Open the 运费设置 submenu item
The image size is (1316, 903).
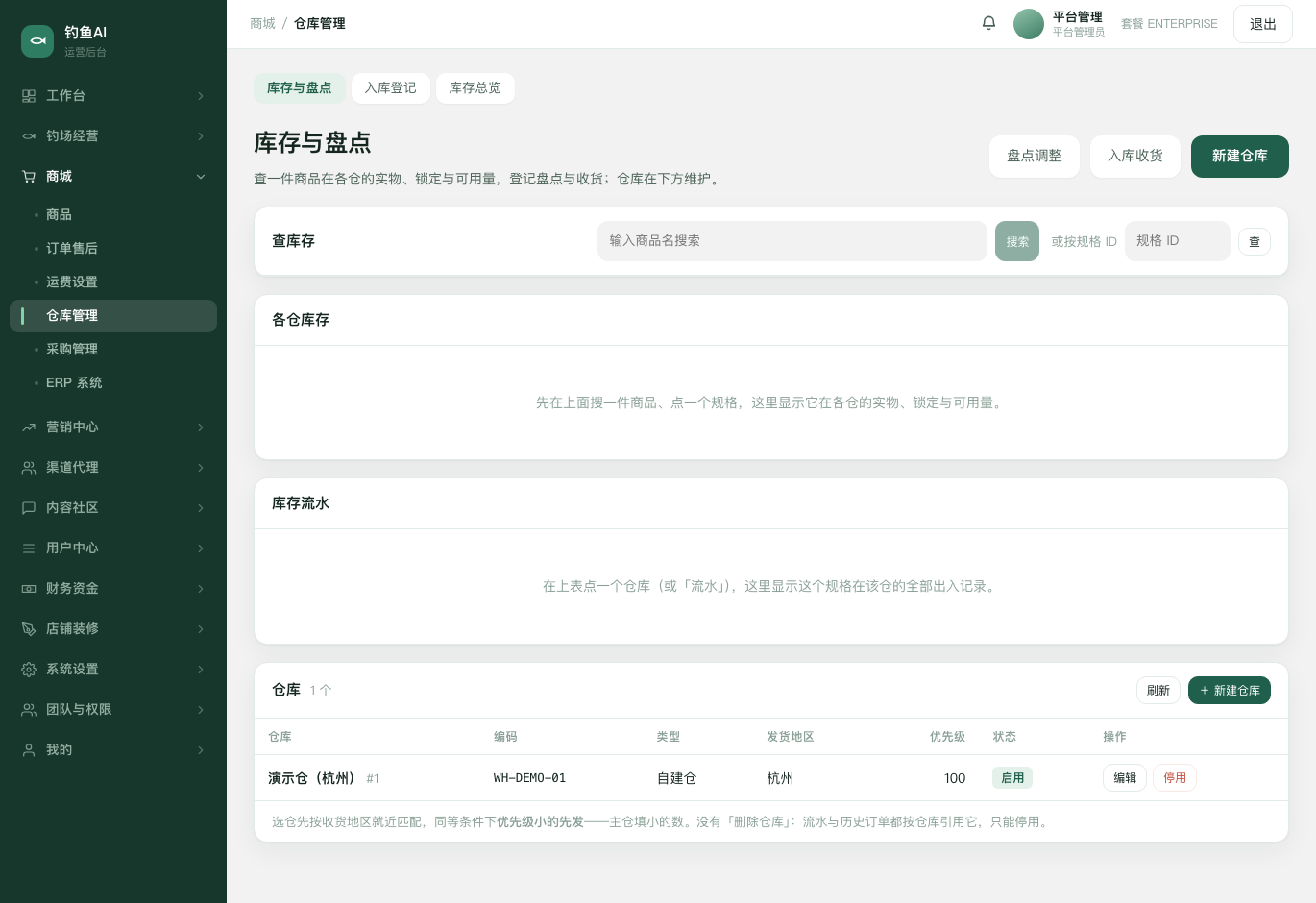point(113,282)
